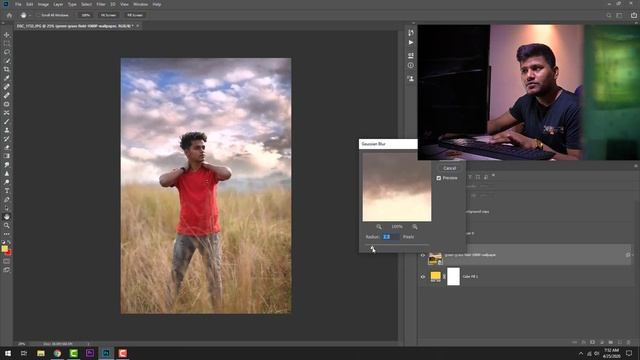
Task: Hide the Color Fill 1 layer
Action: (423, 277)
